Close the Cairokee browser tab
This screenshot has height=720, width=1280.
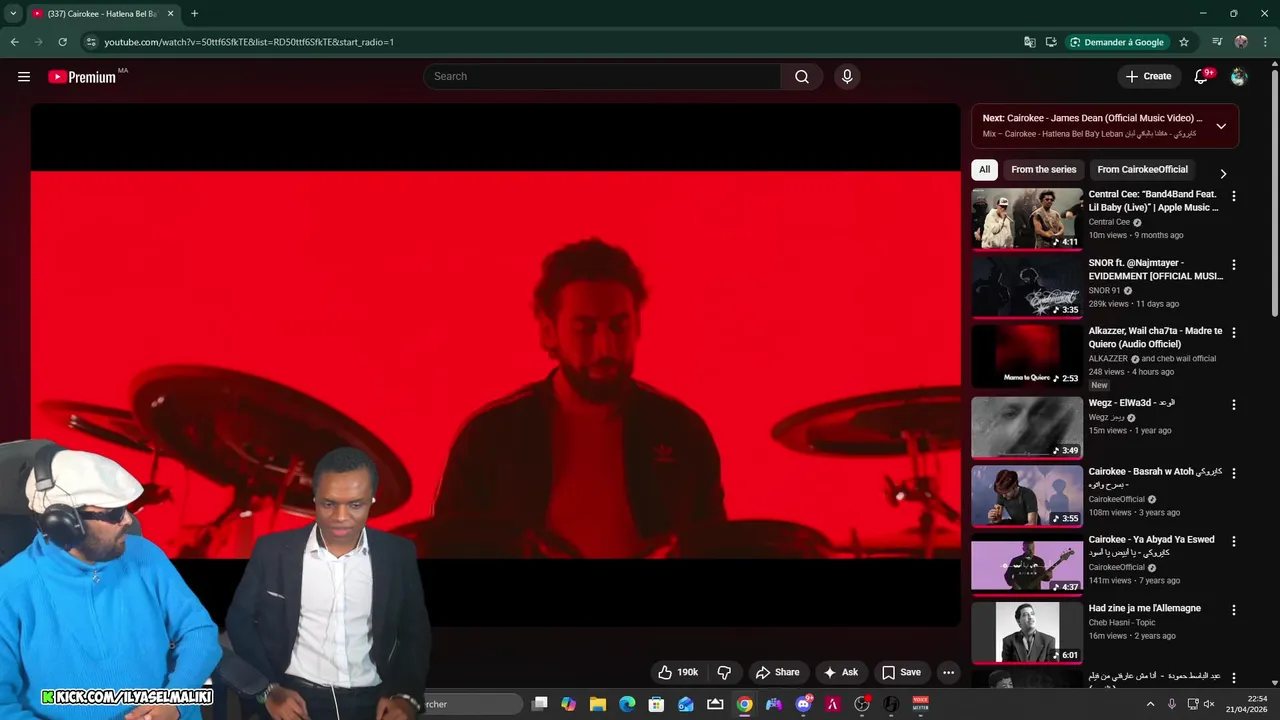170,14
